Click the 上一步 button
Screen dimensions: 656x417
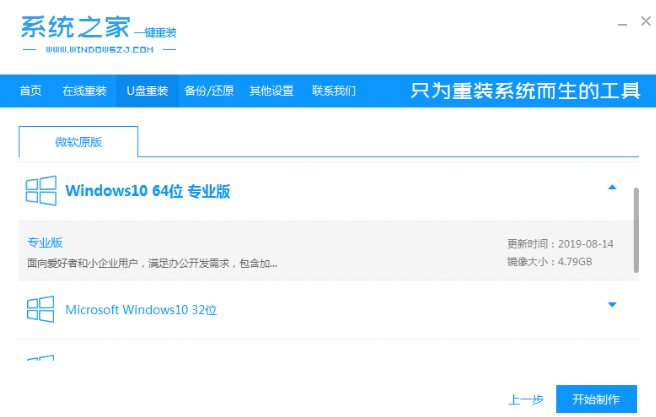click(526, 400)
